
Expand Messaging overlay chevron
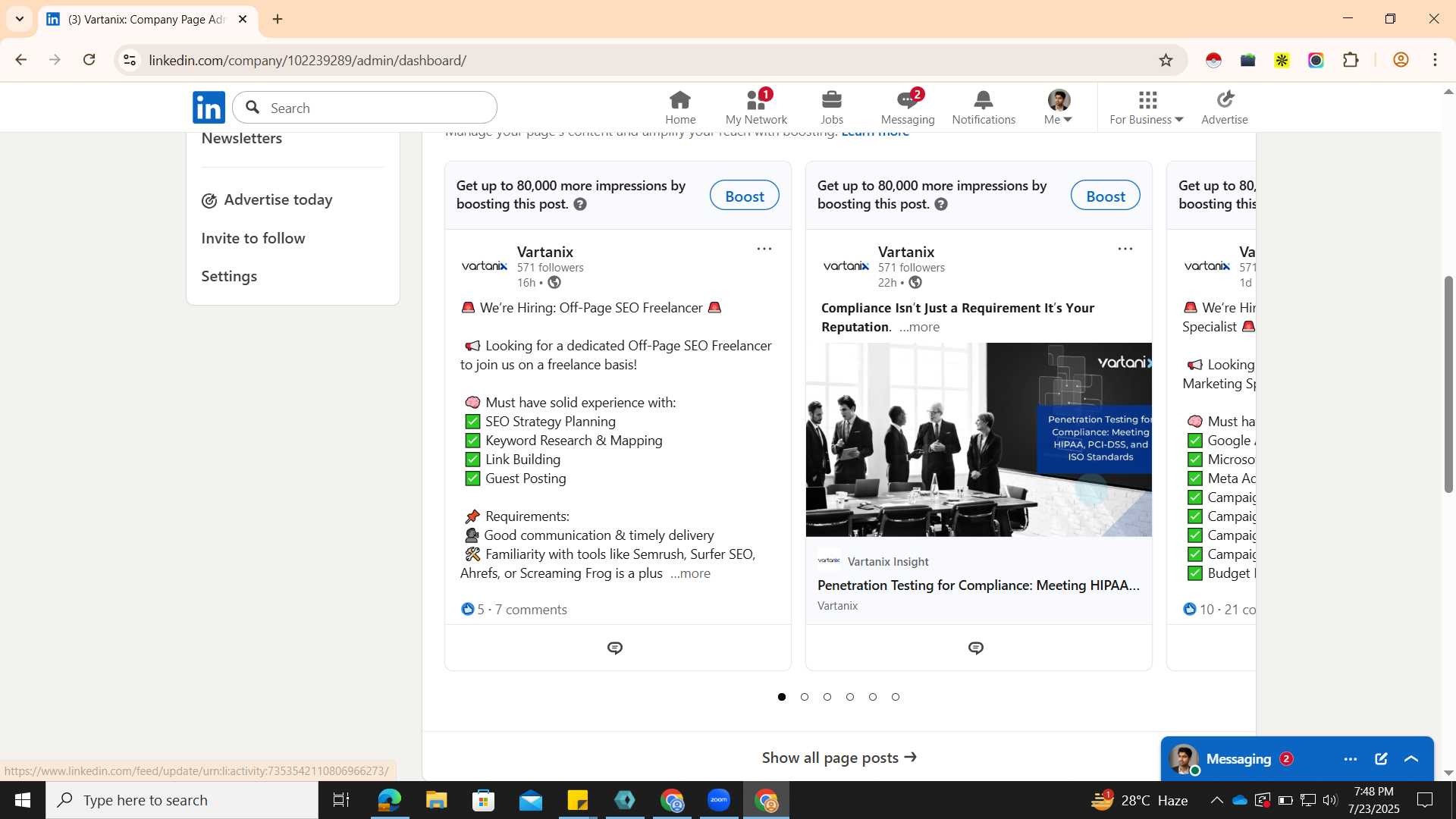(1411, 759)
